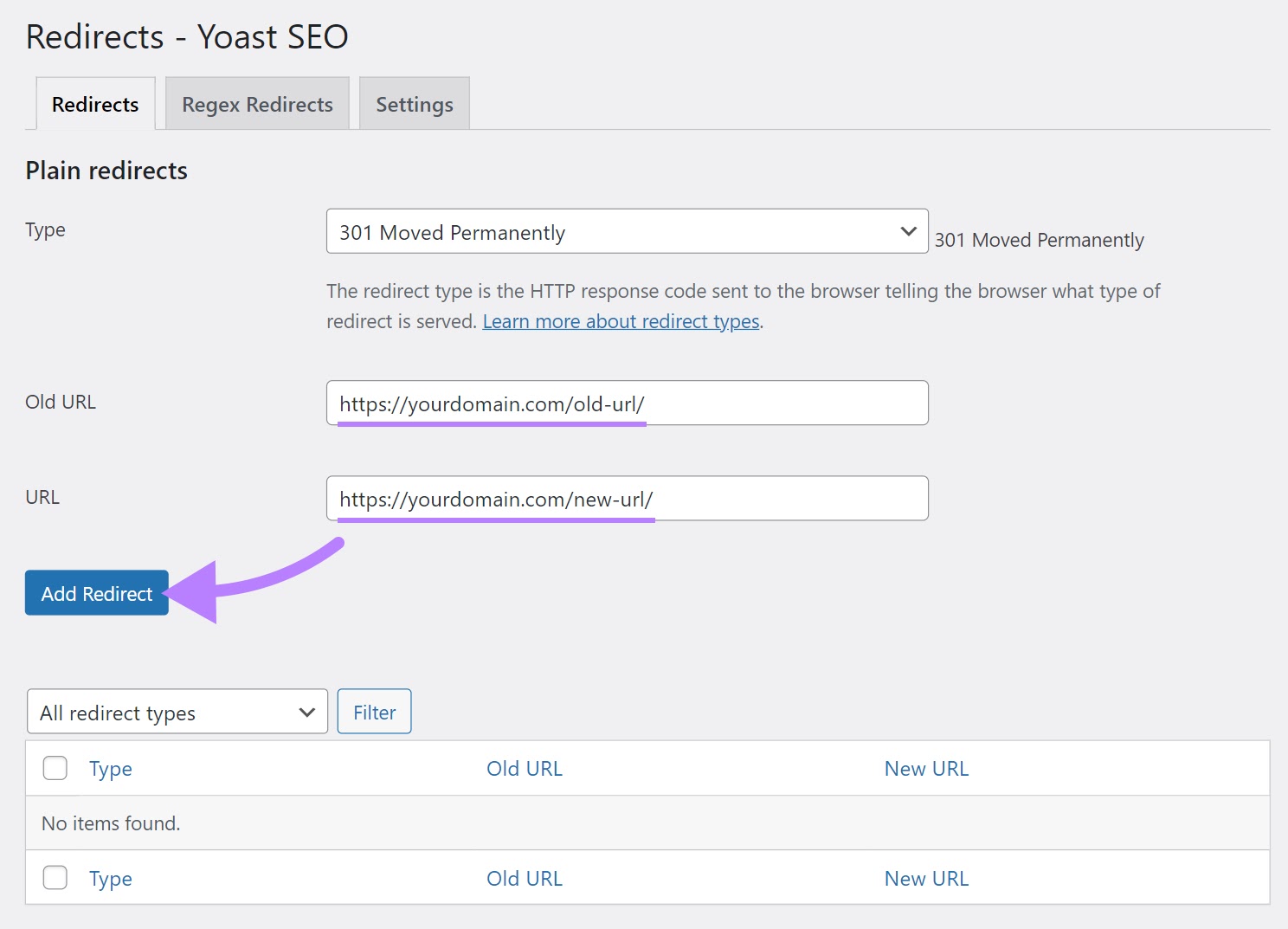Switch to the Regex Redirects tab
The width and height of the screenshot is (1288, 929).
256,104
